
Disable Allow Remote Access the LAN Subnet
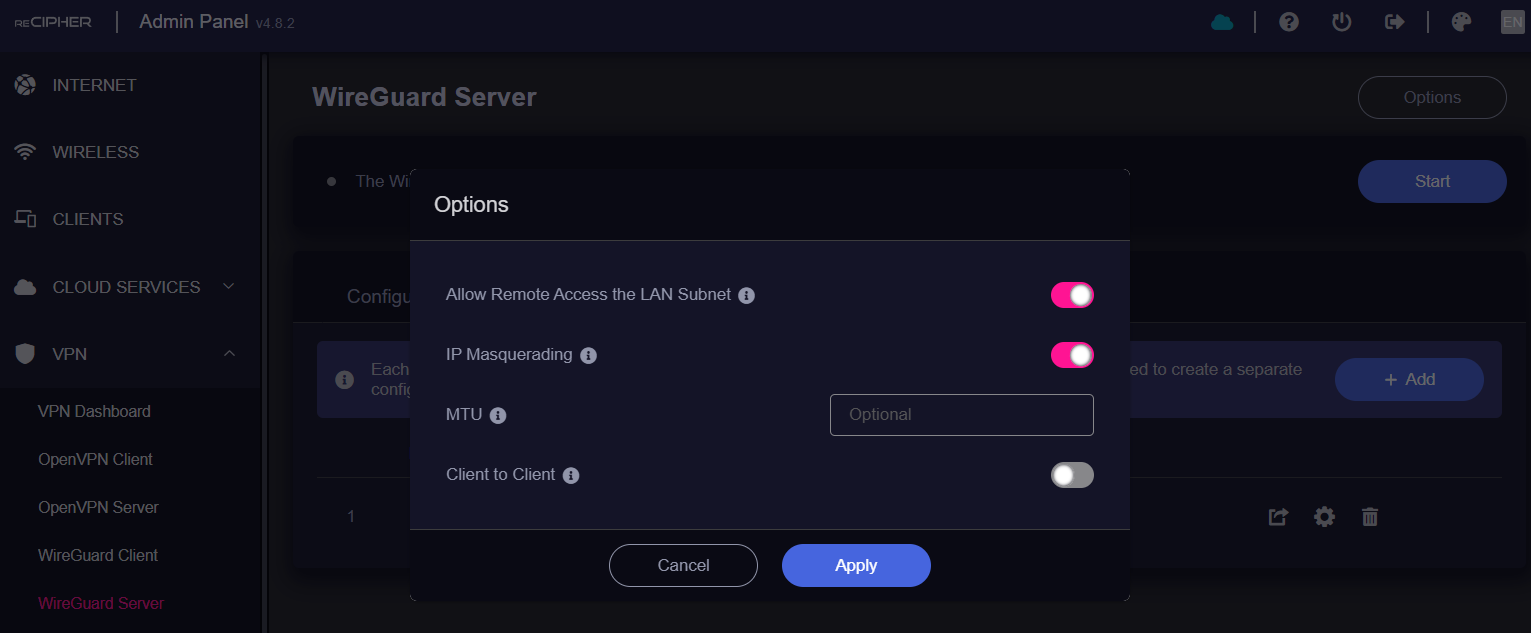(x=1072, y=295)
